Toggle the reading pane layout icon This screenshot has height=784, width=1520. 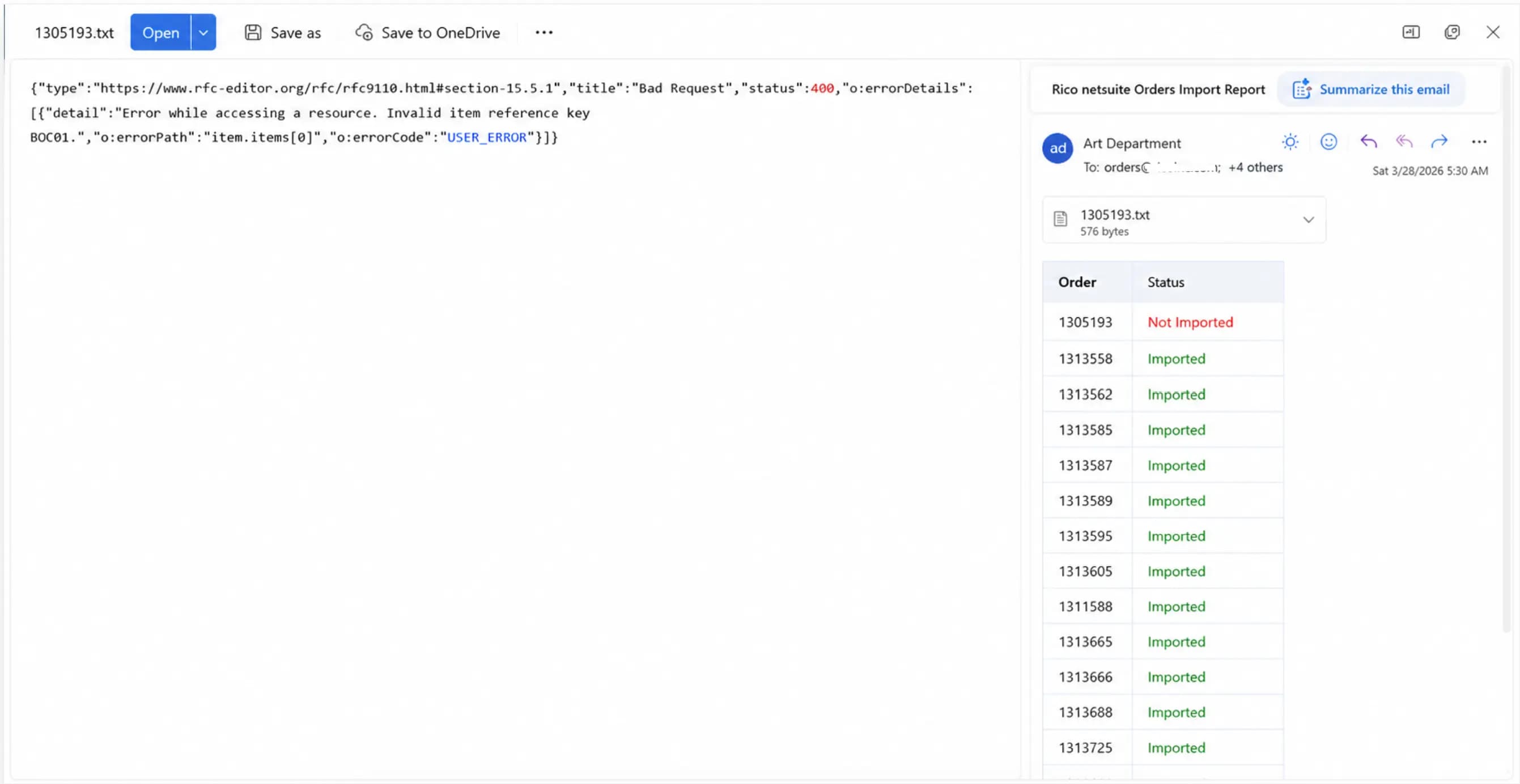pos(1411,32)
